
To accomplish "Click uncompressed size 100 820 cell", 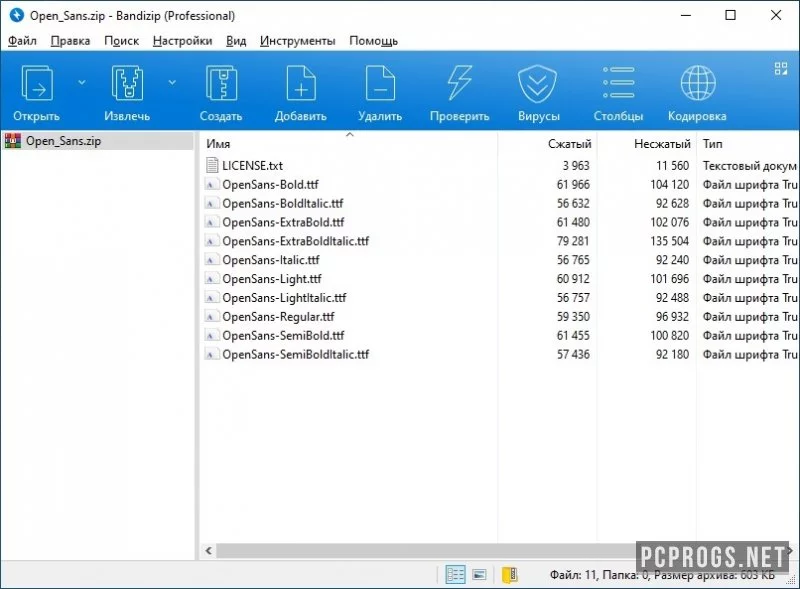I will click(x=669, y=335).
